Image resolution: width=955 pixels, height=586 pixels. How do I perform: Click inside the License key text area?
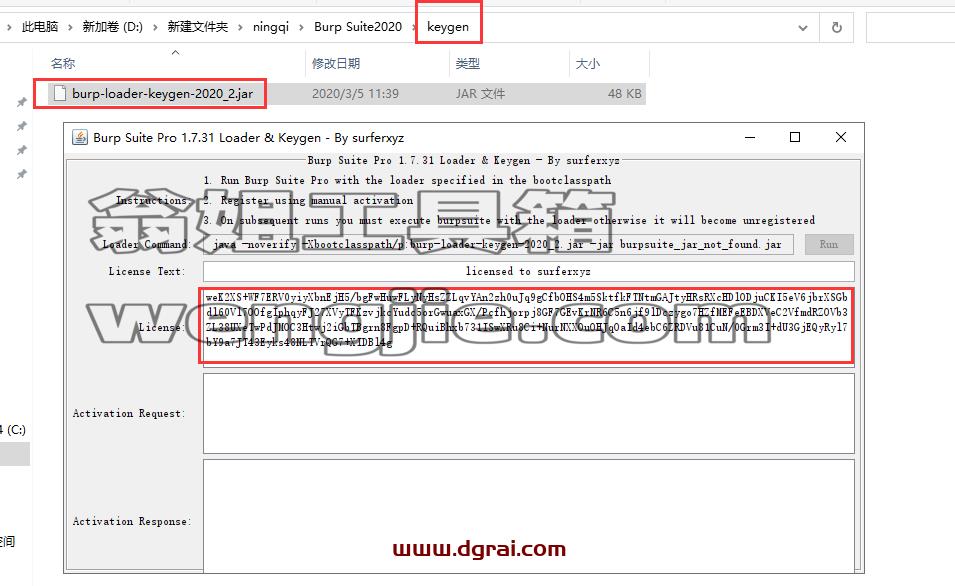coord(527,325)
